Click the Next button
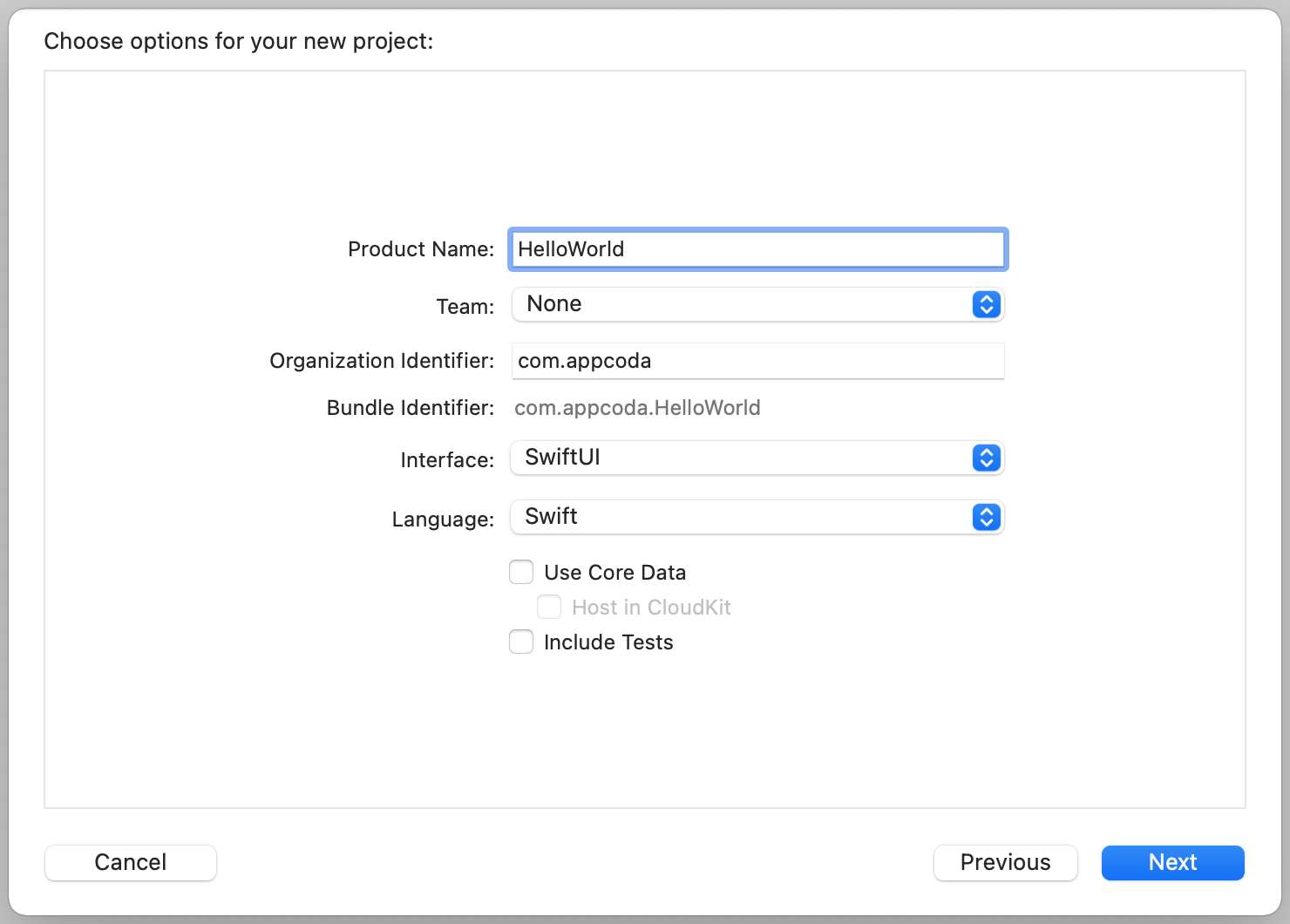The width and height of the screenshot is (1290, 924). (x=1172, y=862)
